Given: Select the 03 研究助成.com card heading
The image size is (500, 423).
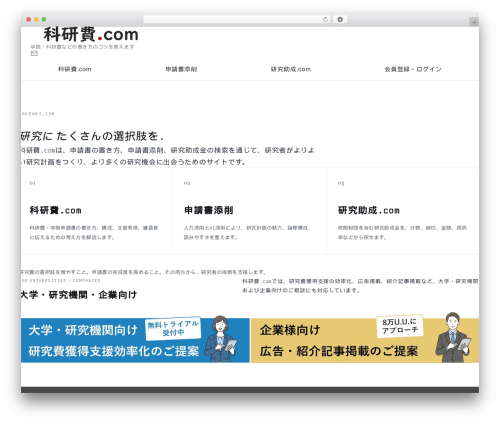Looking at the screenshot, I should (x=369, y=210).
